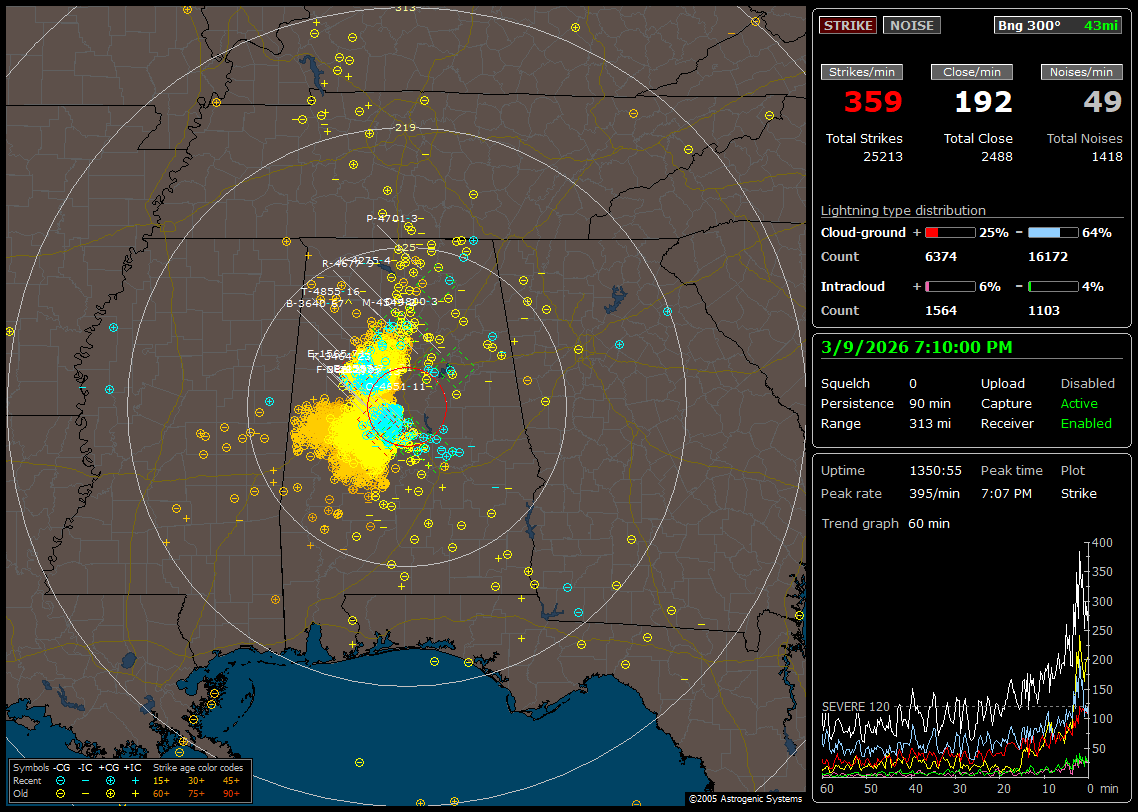This screenshot has height=812, width=1138.
Task: Click the Old -IC yellow dash symbol
Action: [86, 793]
